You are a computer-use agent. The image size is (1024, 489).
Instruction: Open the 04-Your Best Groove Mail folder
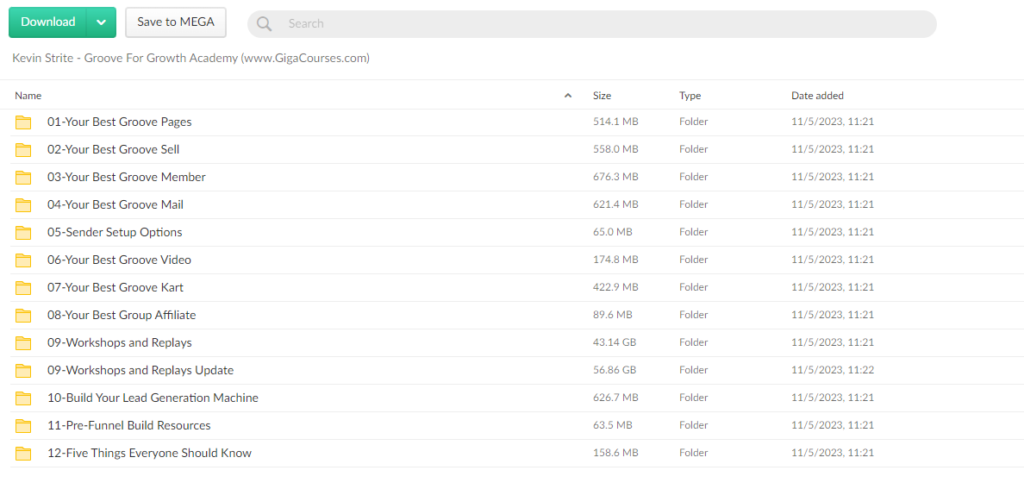115,205
